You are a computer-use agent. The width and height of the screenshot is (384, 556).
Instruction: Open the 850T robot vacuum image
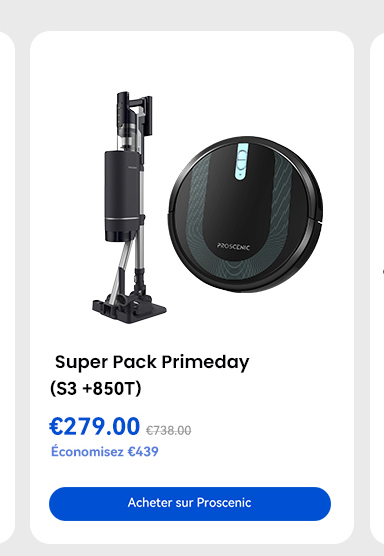click(x=245, y=214)
